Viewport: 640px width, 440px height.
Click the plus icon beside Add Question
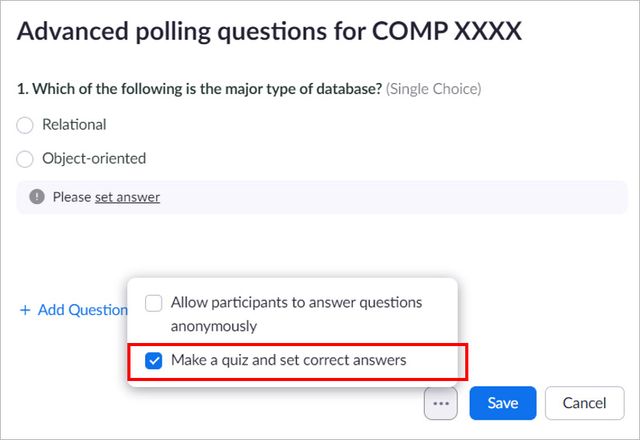(x=25, y=310)
